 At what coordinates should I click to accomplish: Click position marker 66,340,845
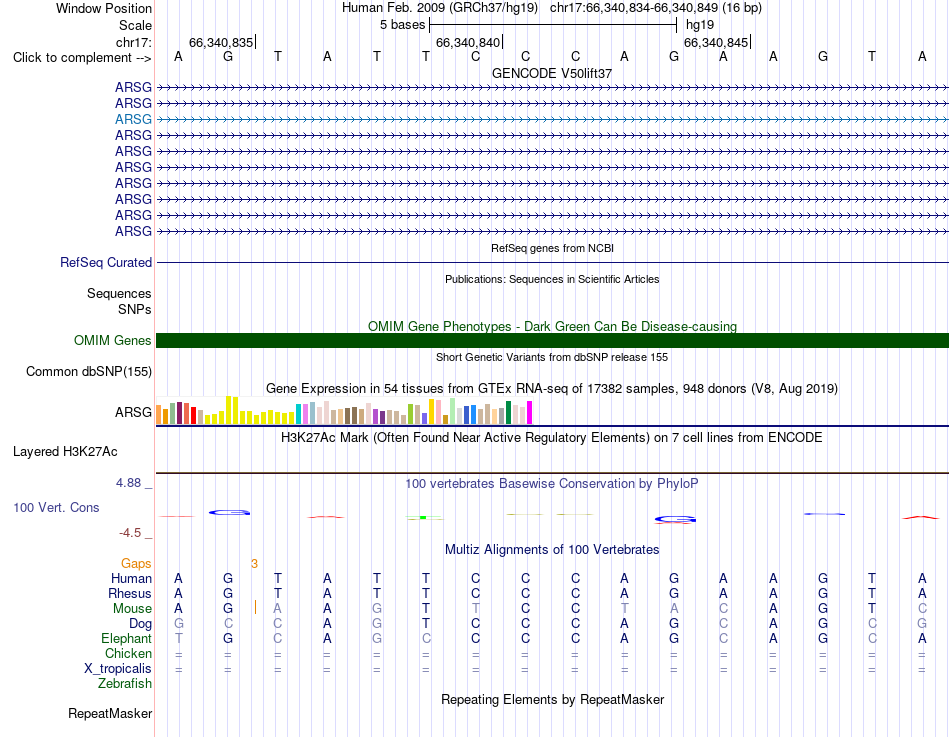(x=716, y=42)
